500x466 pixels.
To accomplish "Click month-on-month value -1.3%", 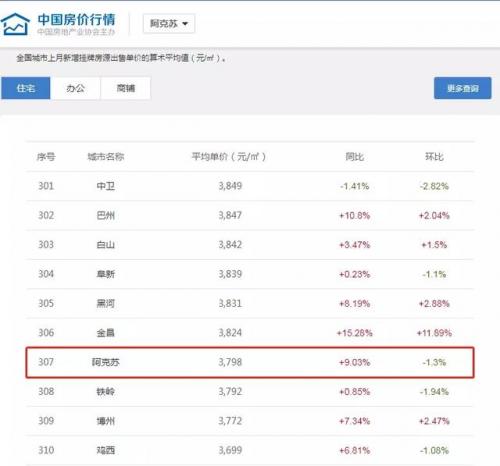I will coord(434,362).
